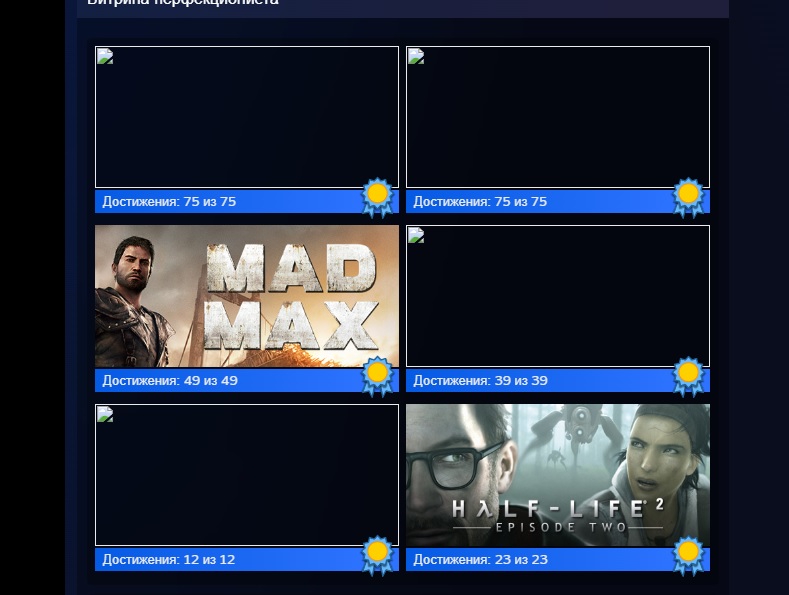Viewport: 789px width, 595px height.
Task: Select left card's Достижения: 75 из 75 text
Action: 169,201
